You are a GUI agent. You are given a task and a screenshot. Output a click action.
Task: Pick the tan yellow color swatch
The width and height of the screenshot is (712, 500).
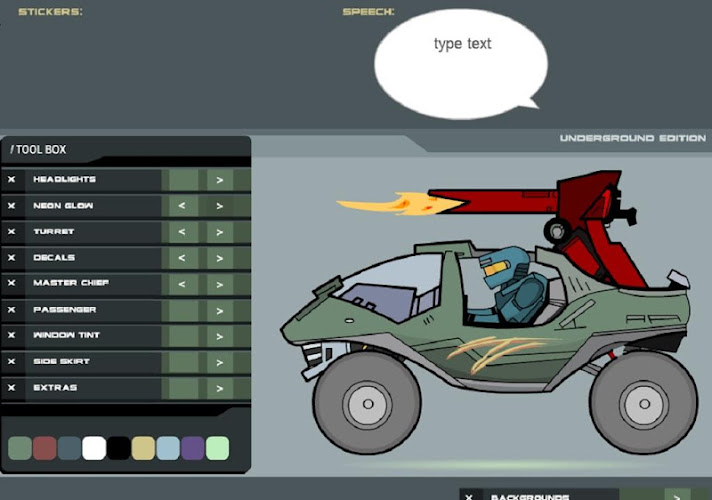[143, 448]
